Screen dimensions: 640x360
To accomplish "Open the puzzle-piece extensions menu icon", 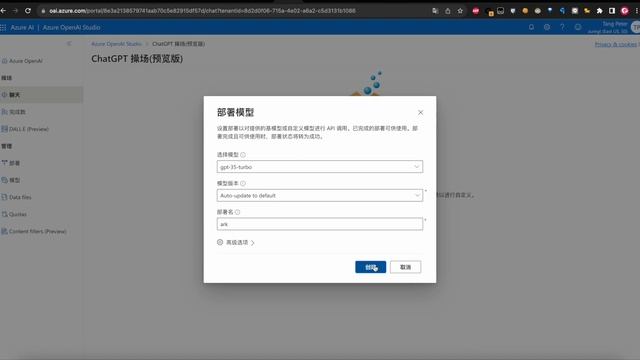I will point(599,11).
